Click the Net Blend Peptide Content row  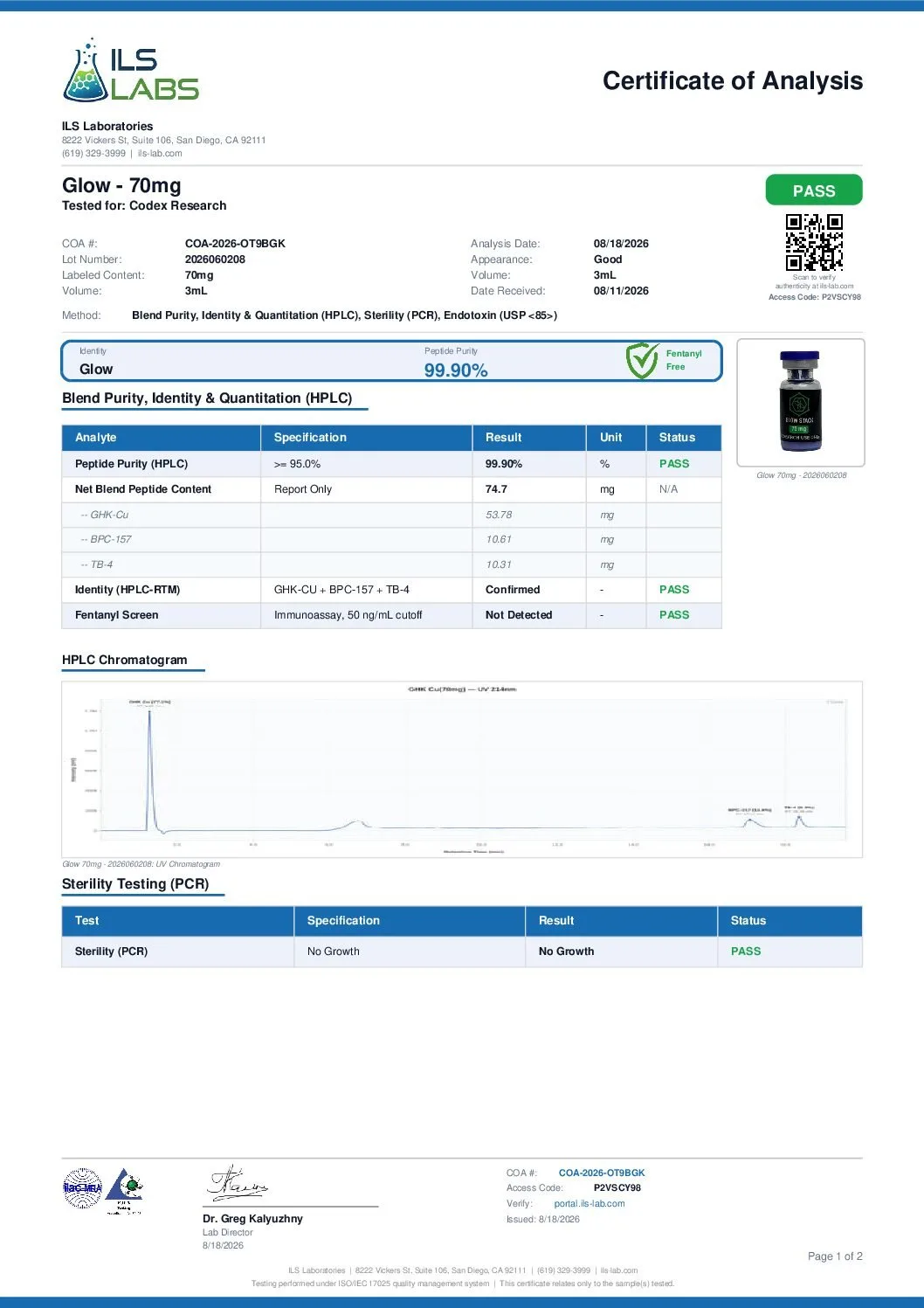tap(391, 489)
